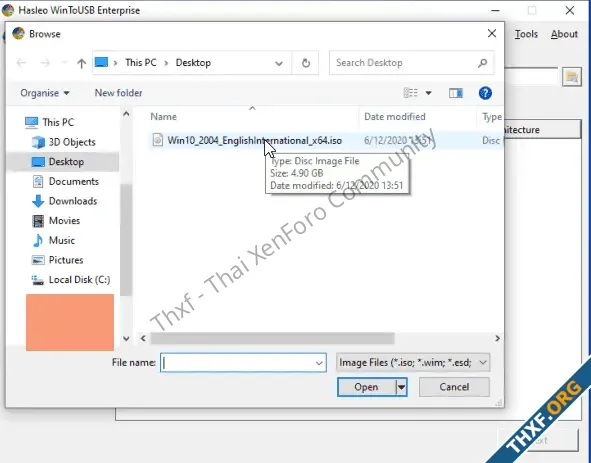Click the Cancel button
Viewport: 591px width, 463px height.
pyautogui.click(x=454, y=387)
